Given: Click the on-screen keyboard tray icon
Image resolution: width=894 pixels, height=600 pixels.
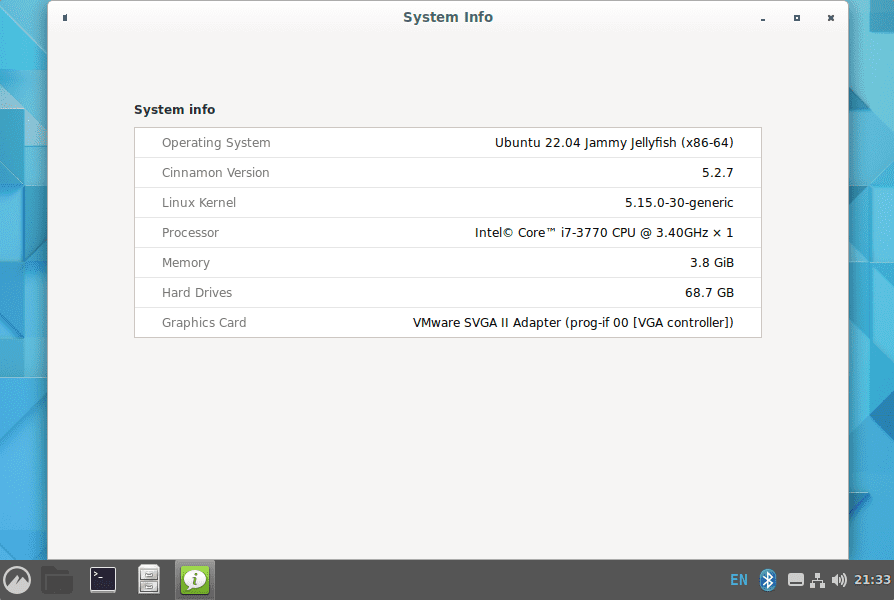Looking at the screenshot, I should tap(796, 580).
